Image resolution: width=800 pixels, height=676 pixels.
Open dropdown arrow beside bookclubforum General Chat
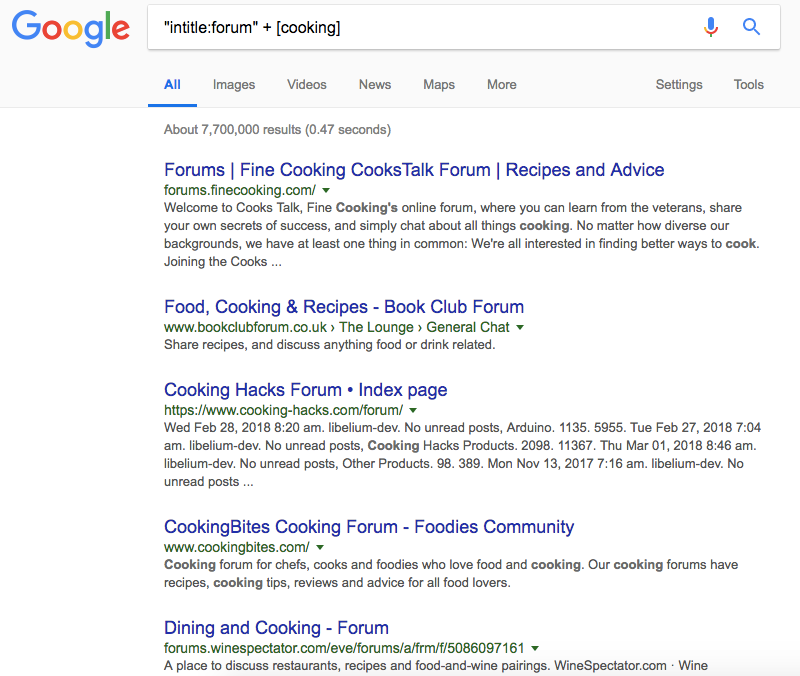pyautogui.click(x=520, y=327)
